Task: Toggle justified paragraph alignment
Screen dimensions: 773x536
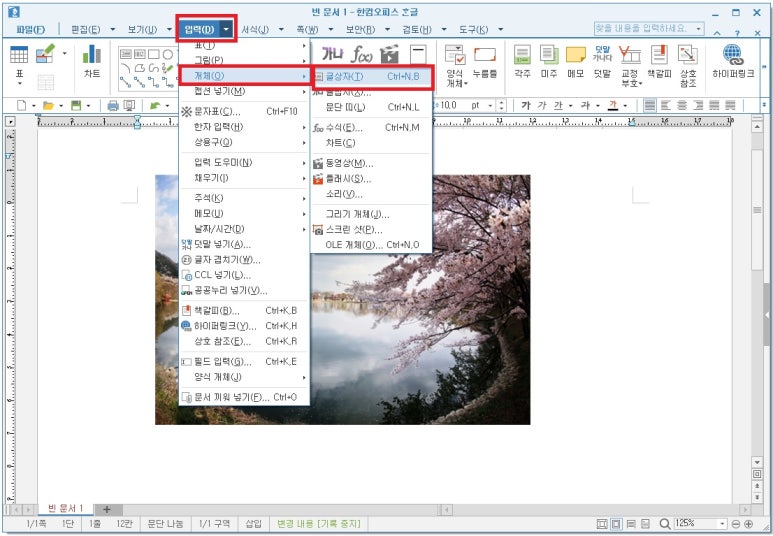Action: [650, 106]
